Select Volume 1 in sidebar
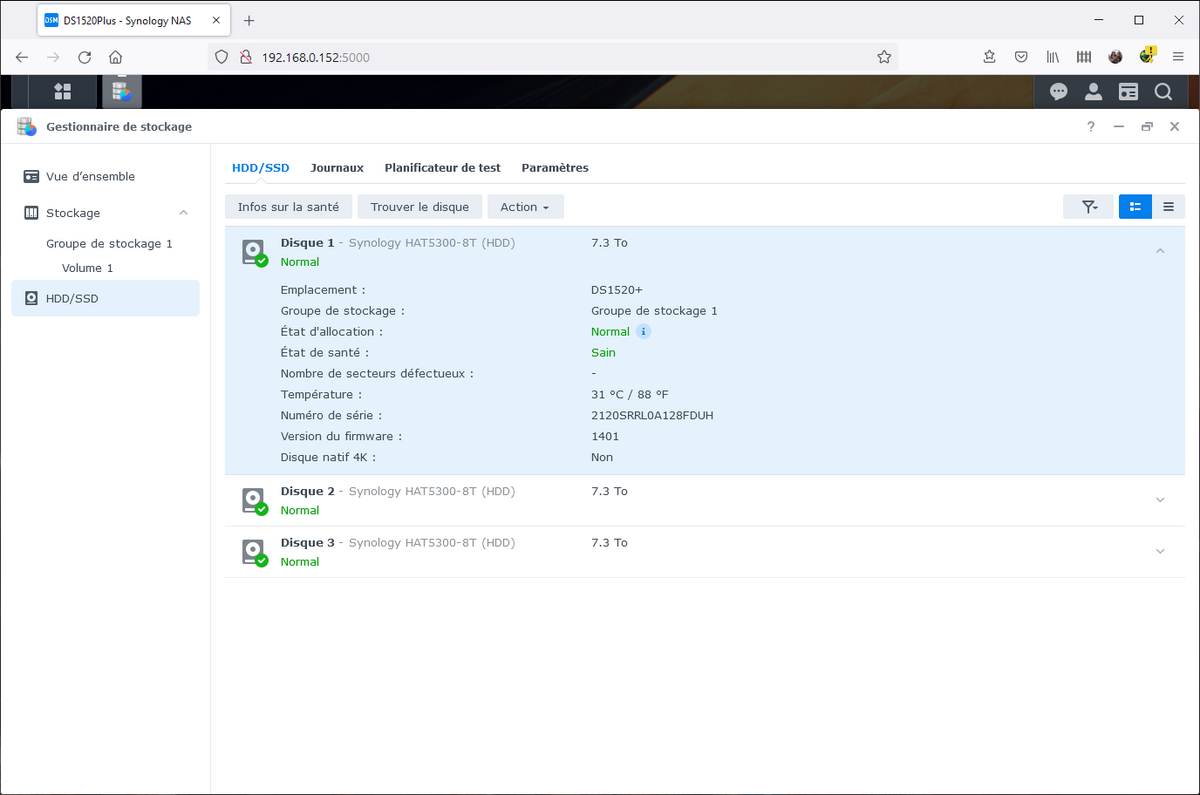Viewport: 1200px width, 795px height. point(87,268)
